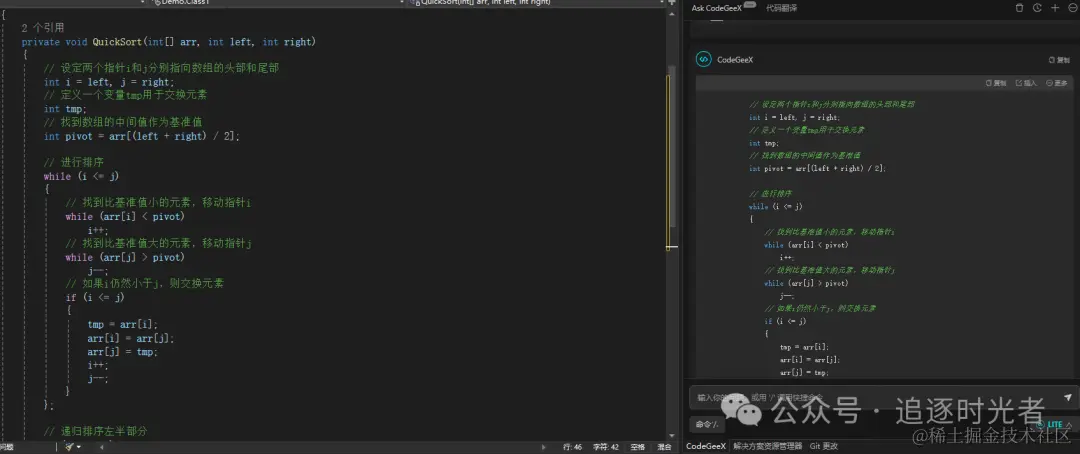The height and width of the screenshot is (454, 1080).
Task: Click the editor line 'tmp = arr[i];'
Action: pyautogui.click(x=123, y=324)
